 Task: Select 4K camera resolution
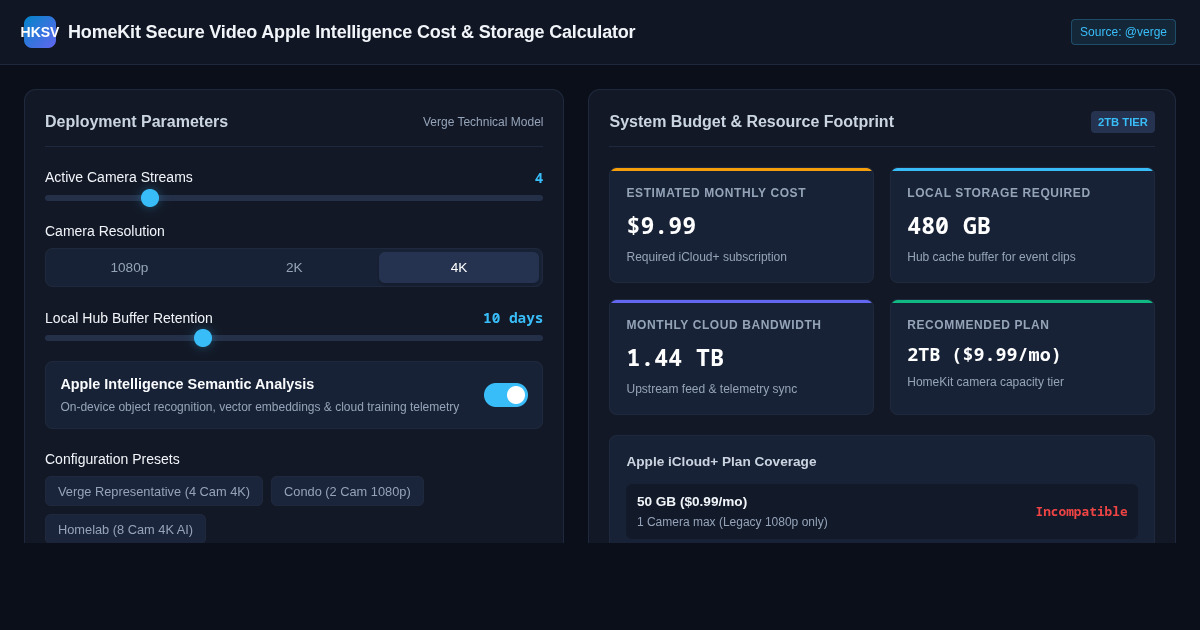pos(459,267)
